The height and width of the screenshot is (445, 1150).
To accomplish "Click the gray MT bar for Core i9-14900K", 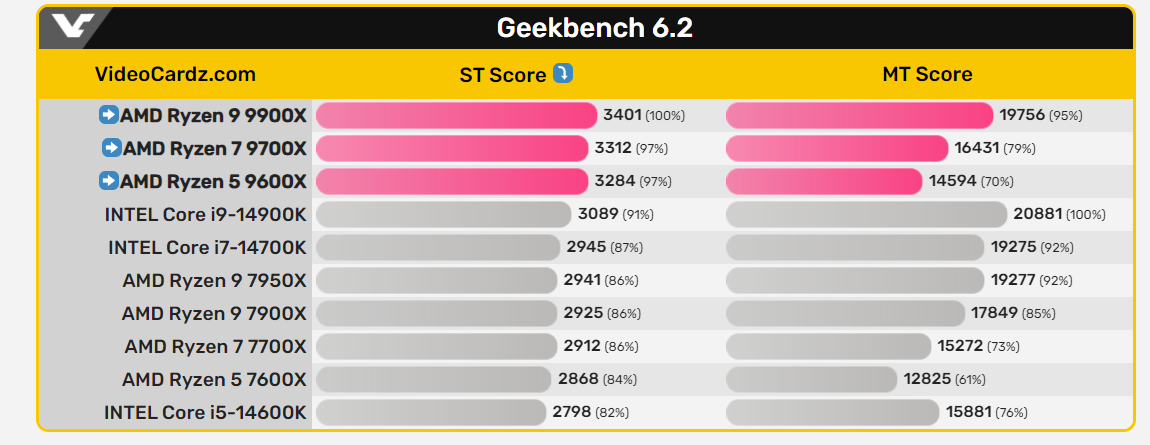I will 866,214.
